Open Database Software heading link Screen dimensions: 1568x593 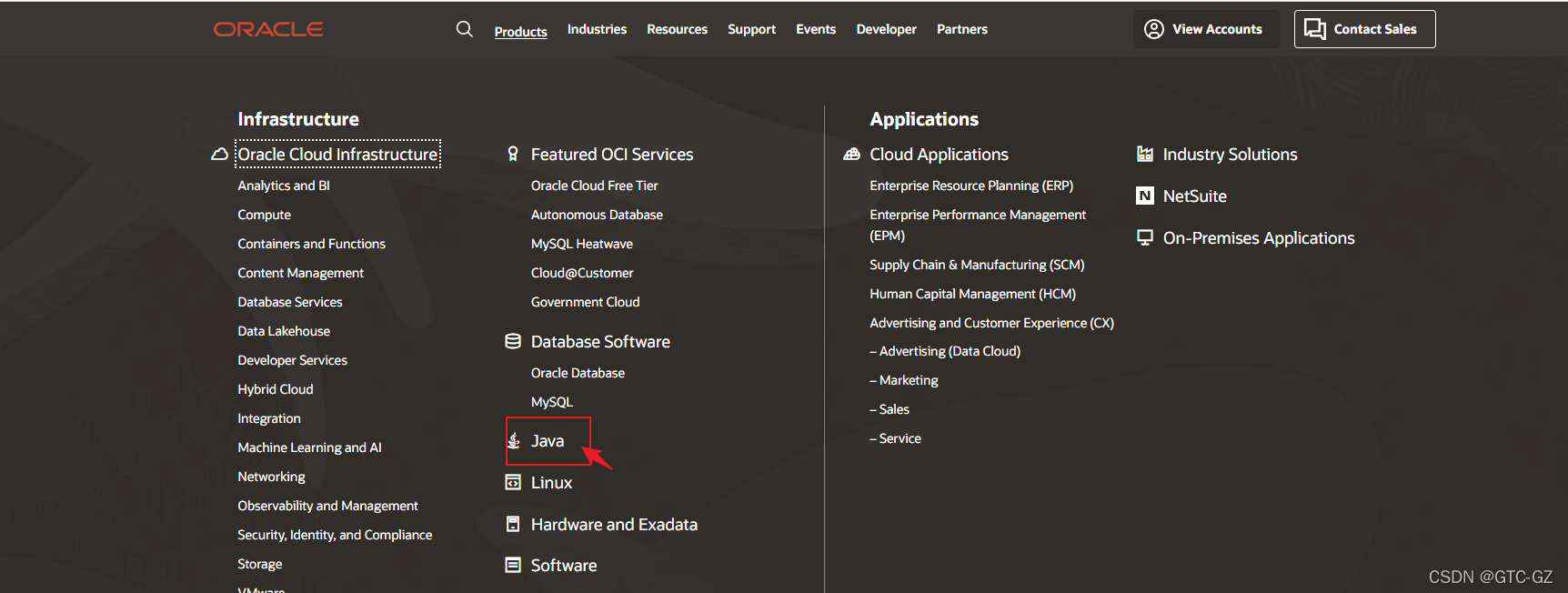600,342
